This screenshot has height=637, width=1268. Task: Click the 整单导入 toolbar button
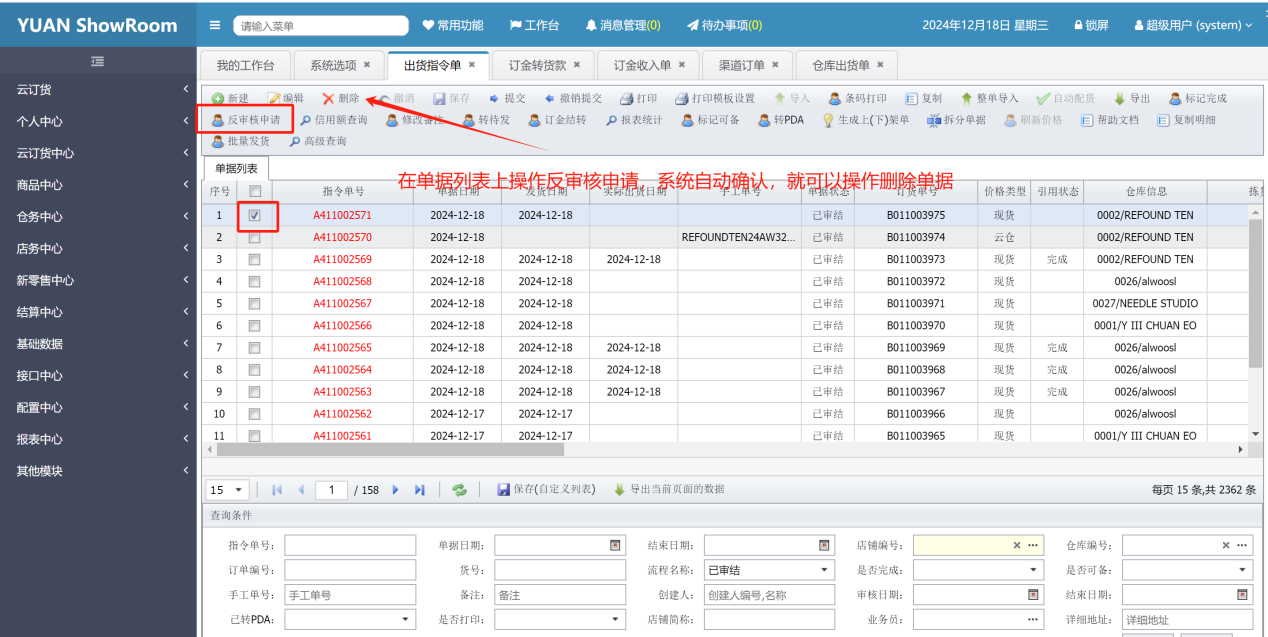pyautogui.click(x=989, y=98)
